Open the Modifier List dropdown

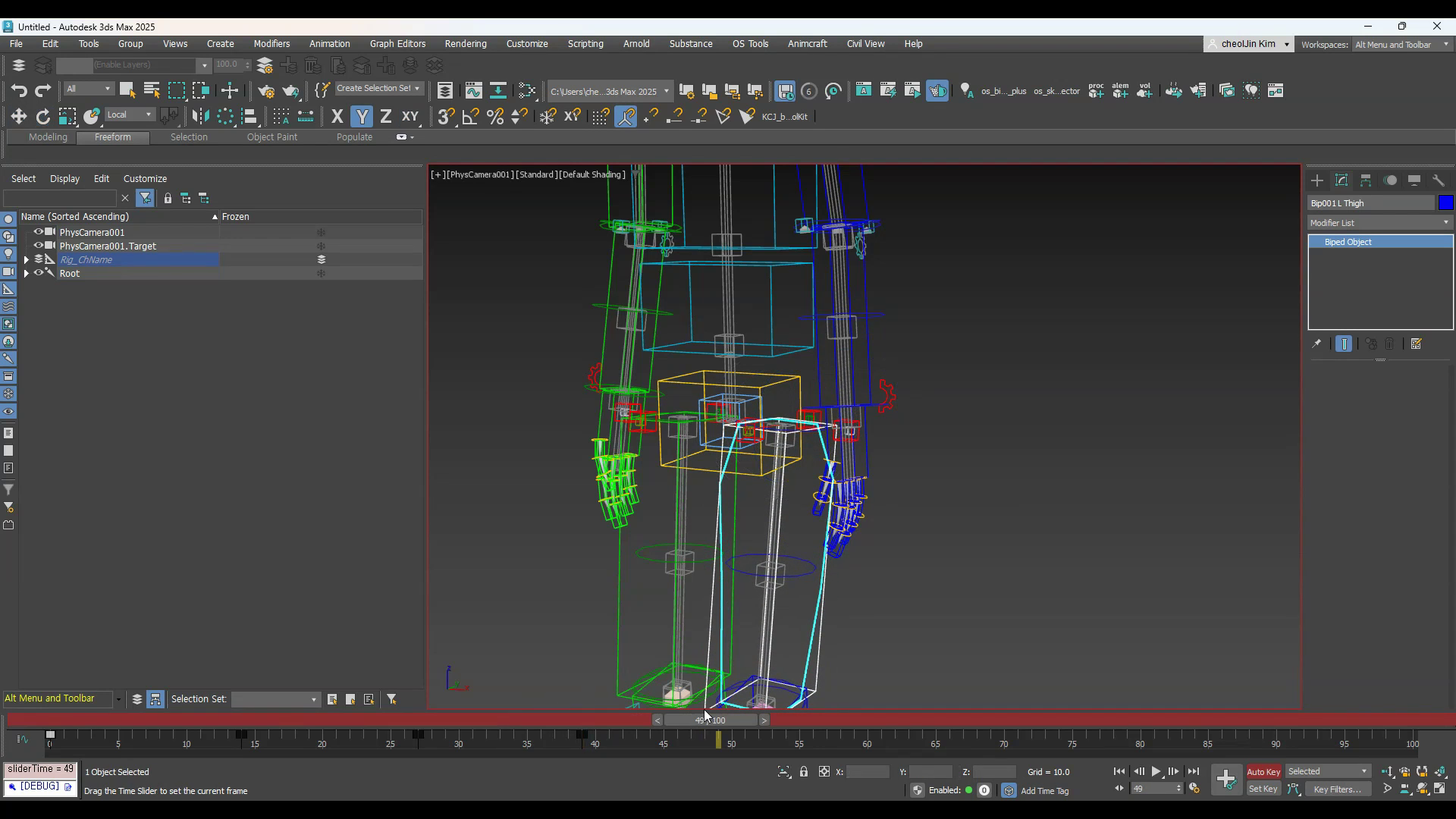pos(1380,223)
